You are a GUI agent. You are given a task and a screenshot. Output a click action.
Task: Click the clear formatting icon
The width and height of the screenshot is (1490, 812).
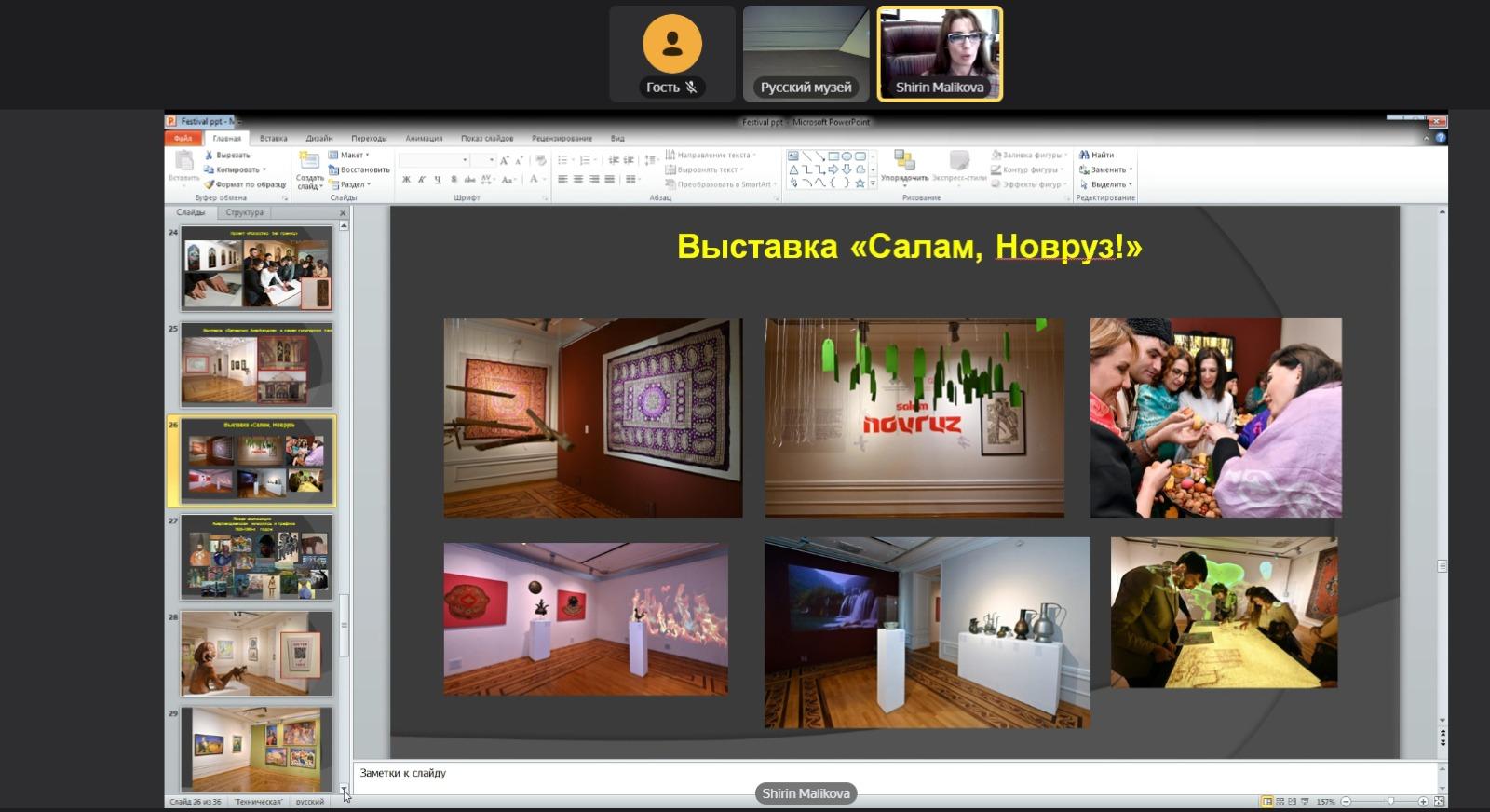click(540, 160)
